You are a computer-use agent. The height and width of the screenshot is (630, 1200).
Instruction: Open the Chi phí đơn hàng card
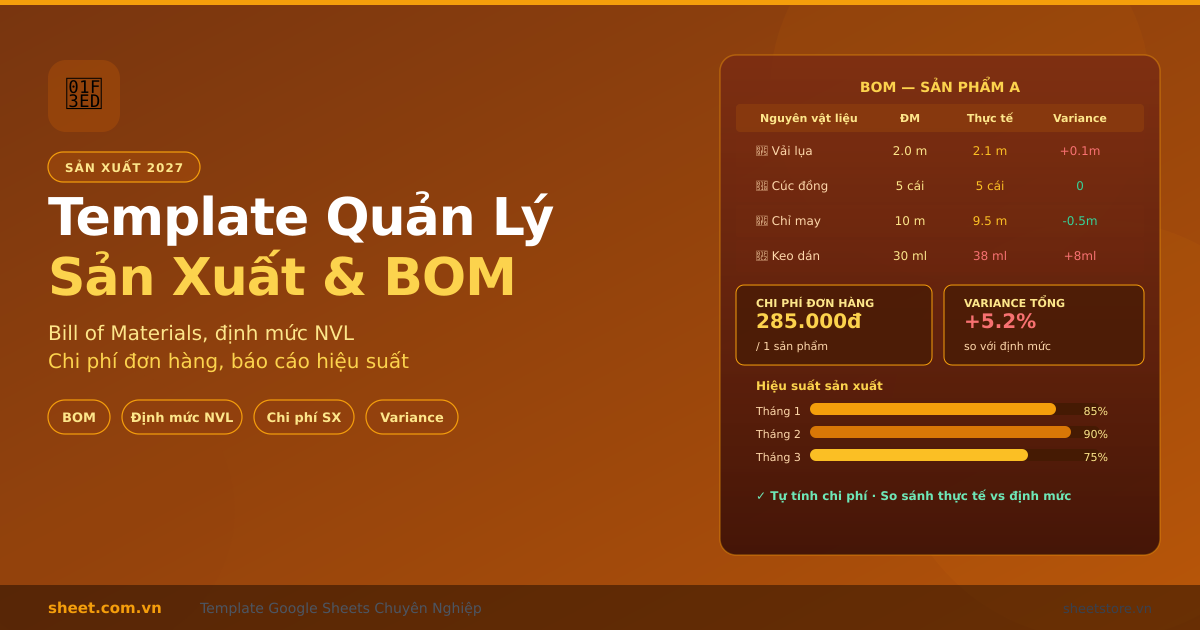click(834, 325)
